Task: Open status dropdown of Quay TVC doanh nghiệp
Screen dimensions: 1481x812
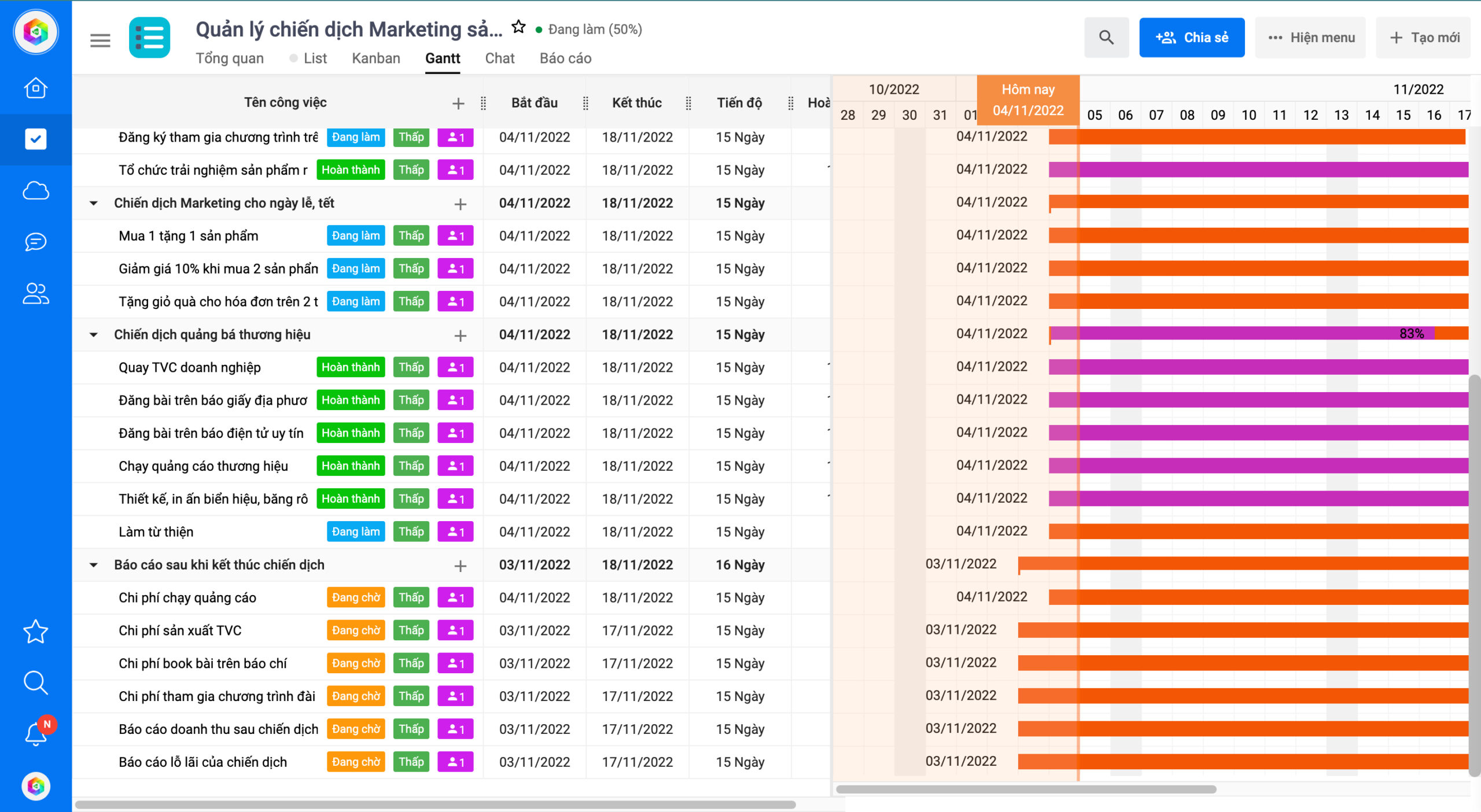Action: pos(351,367)
